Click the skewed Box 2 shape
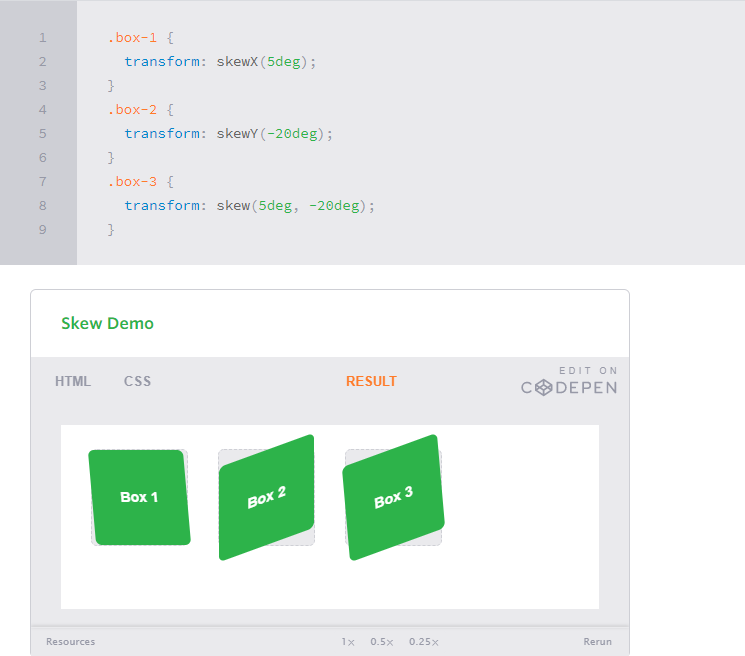Screen dimensions: 745x656 tap(267, 497)
